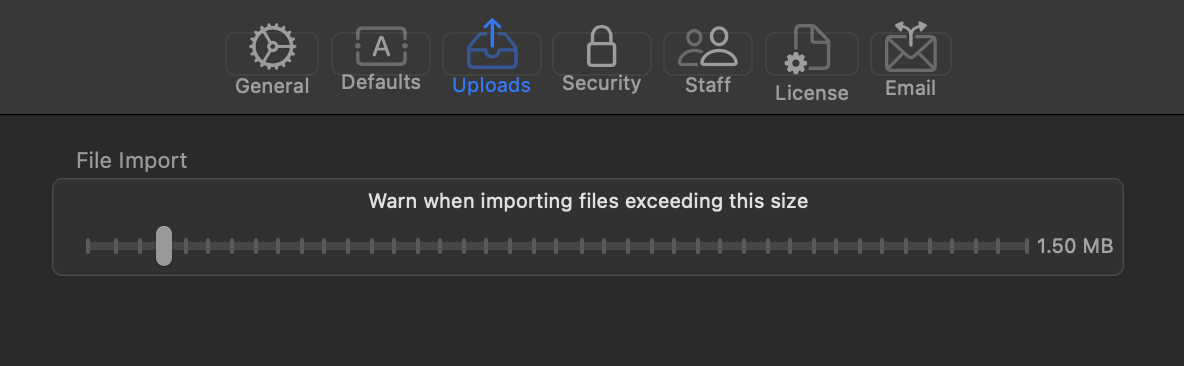
Task: Open the License document-with-gear icon
Action: tap(807, 50)
